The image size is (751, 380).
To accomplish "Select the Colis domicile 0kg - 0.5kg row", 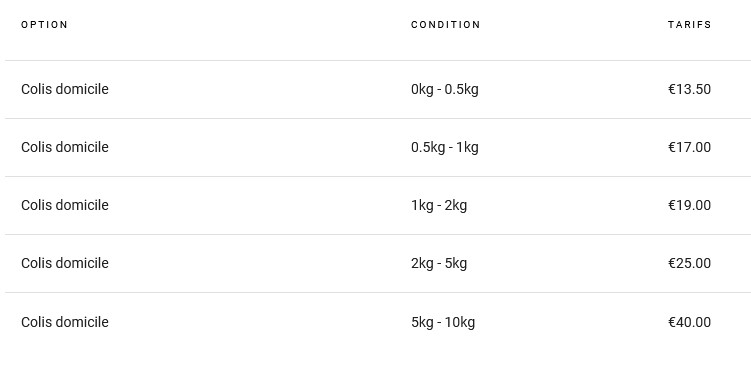I will click(378, 90).
